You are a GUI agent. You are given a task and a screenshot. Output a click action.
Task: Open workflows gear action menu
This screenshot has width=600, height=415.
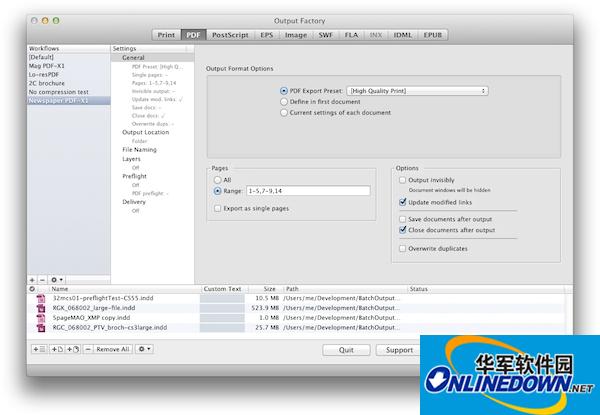pyautogui.click(x=57, y=280)
